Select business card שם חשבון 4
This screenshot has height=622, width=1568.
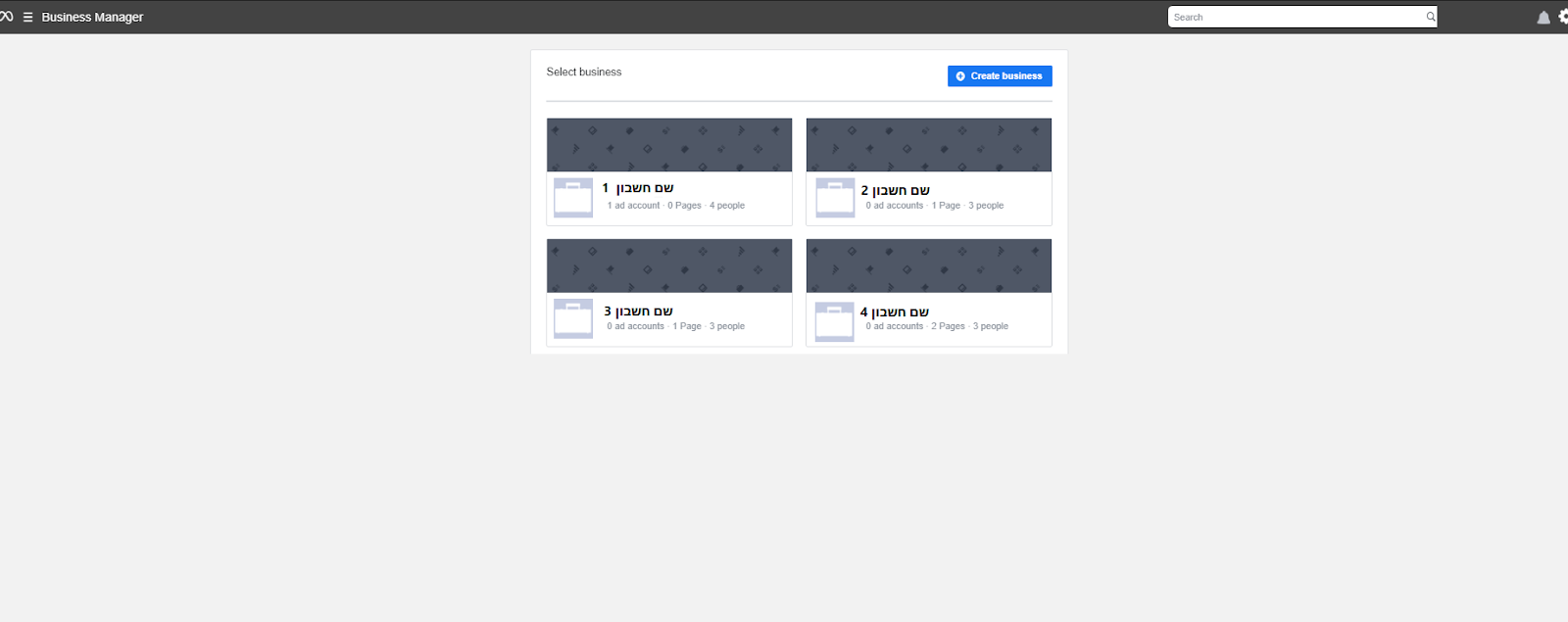pyautogui.click(x=929, y=293)
